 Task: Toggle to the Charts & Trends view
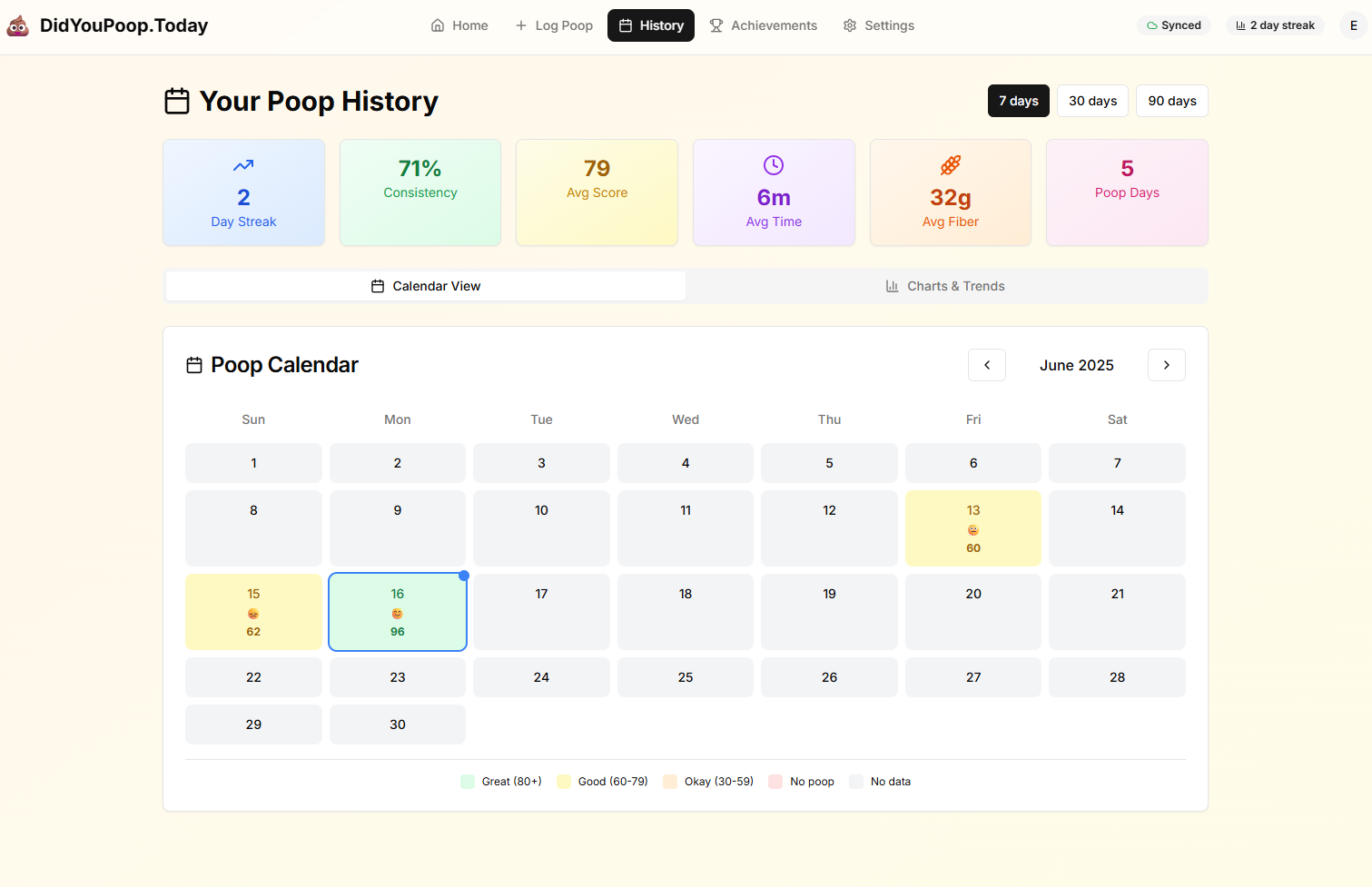945,285
